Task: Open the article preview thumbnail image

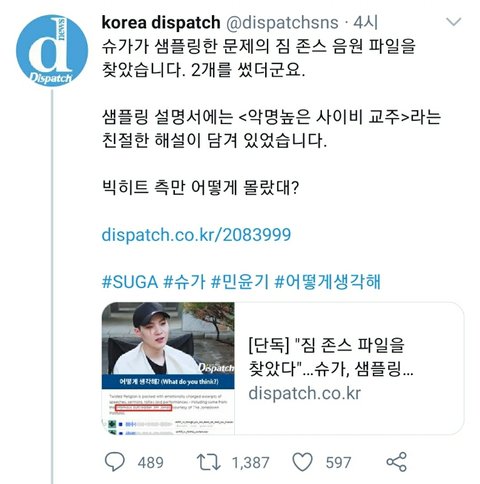Action: tap(168, 368)
